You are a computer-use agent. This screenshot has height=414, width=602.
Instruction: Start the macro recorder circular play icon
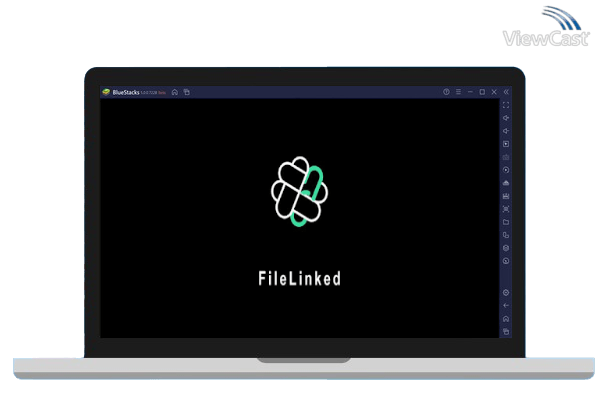click(506, 170)
